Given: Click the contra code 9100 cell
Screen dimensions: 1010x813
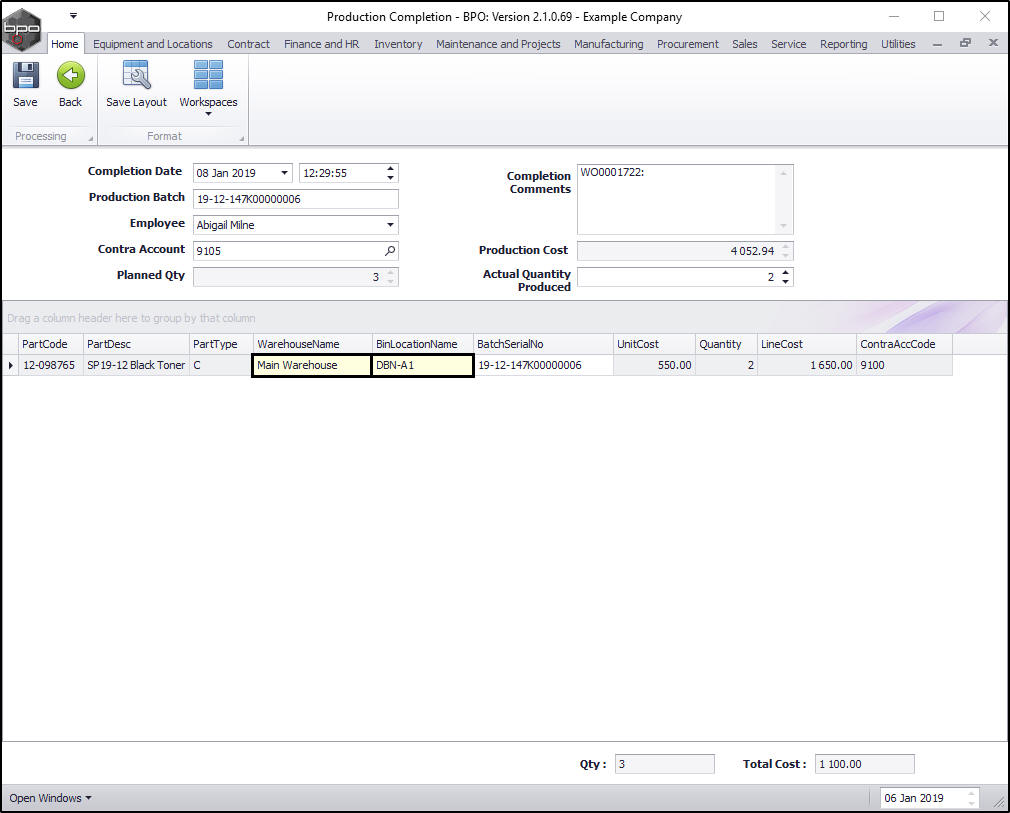Looking at the screenshot, I should [x=904, y=365].
